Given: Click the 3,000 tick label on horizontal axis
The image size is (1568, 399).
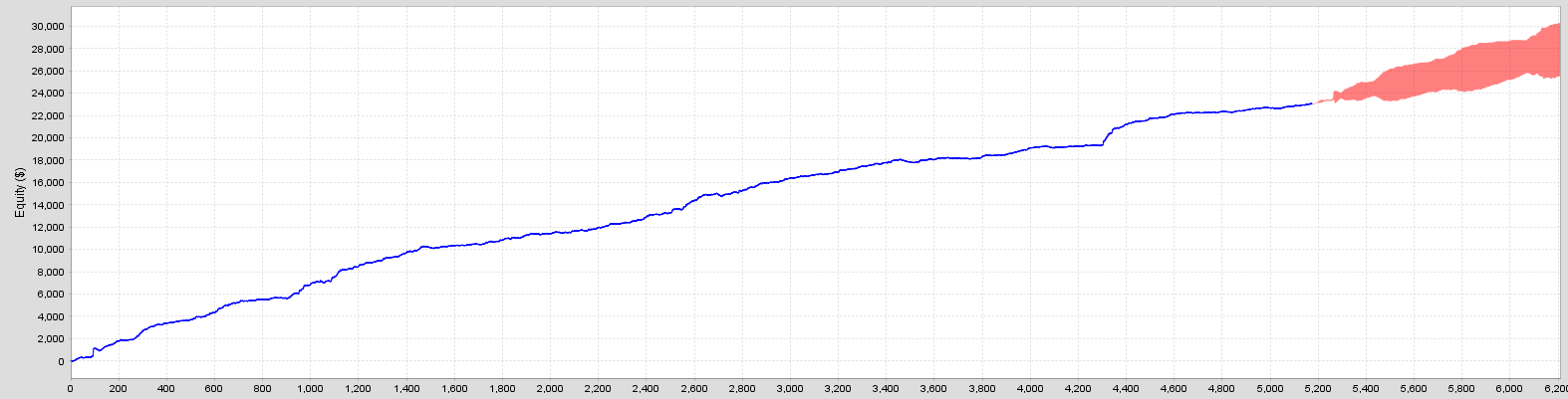Looking at the screenshot, I should pos(790,389).
